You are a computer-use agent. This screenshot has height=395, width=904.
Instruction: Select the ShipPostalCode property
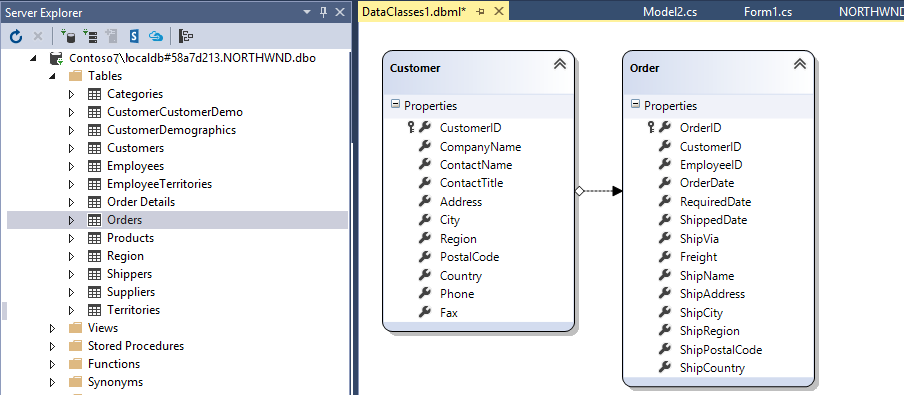(x=721, y=349)
